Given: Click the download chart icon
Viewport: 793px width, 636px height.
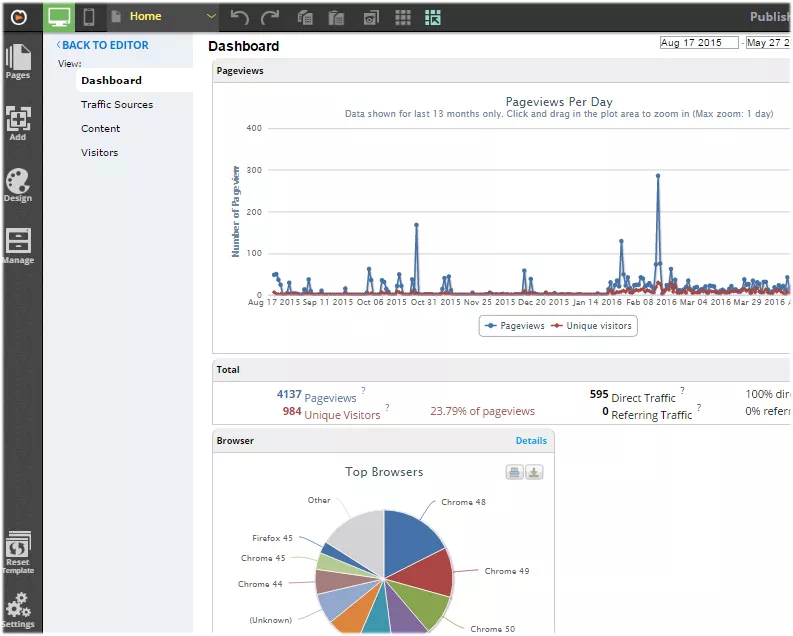Looking at the screenshot, I should pyautogui.click(x=534, y=473).
